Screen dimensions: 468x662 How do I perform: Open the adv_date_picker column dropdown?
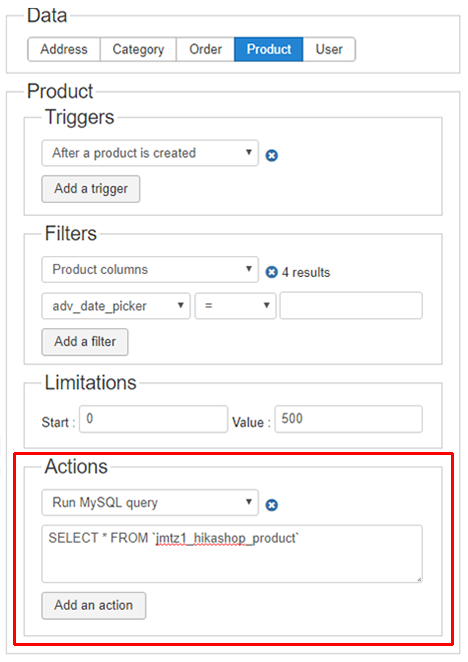(x=116, y=306)
